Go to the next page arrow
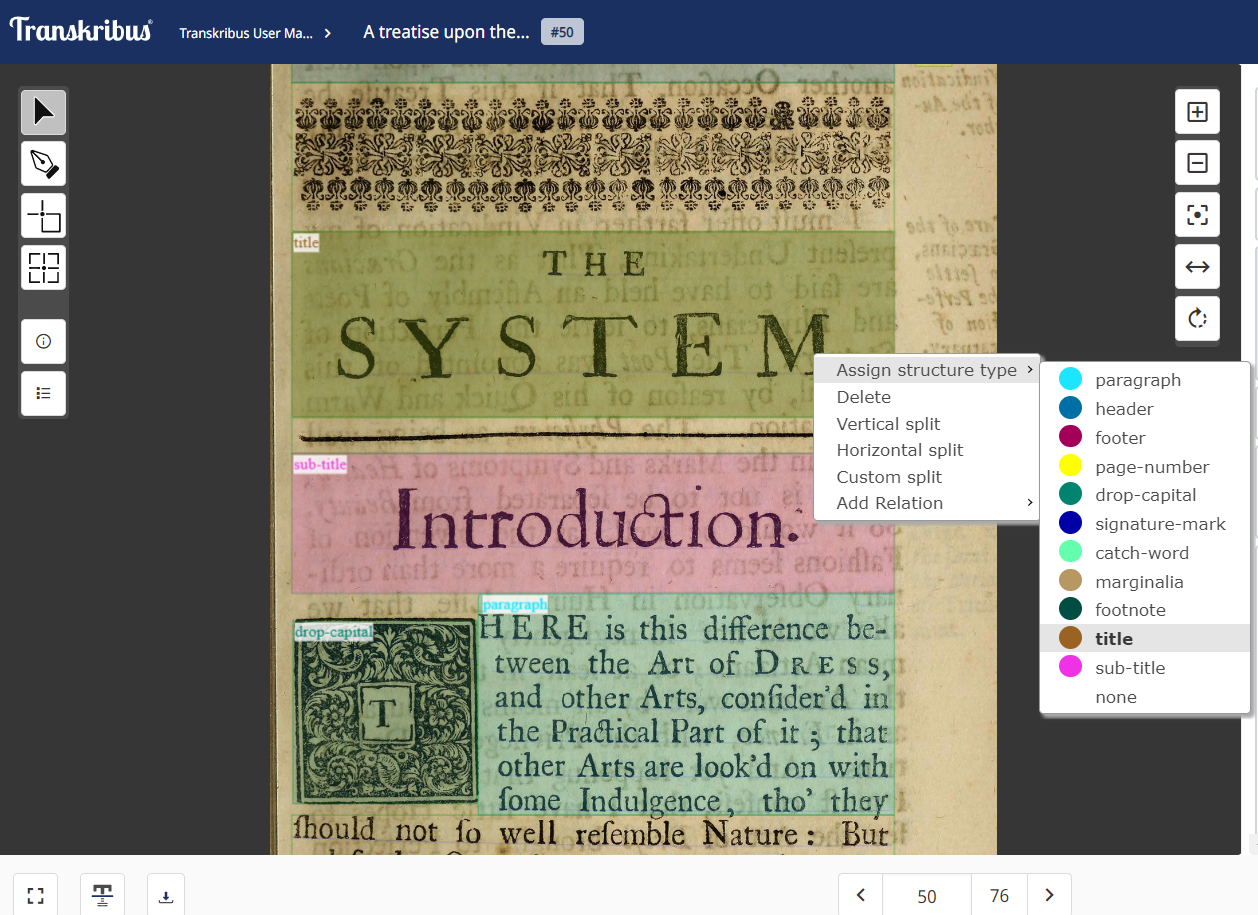Screen dimensions: 1258x915 [1049, 896]
